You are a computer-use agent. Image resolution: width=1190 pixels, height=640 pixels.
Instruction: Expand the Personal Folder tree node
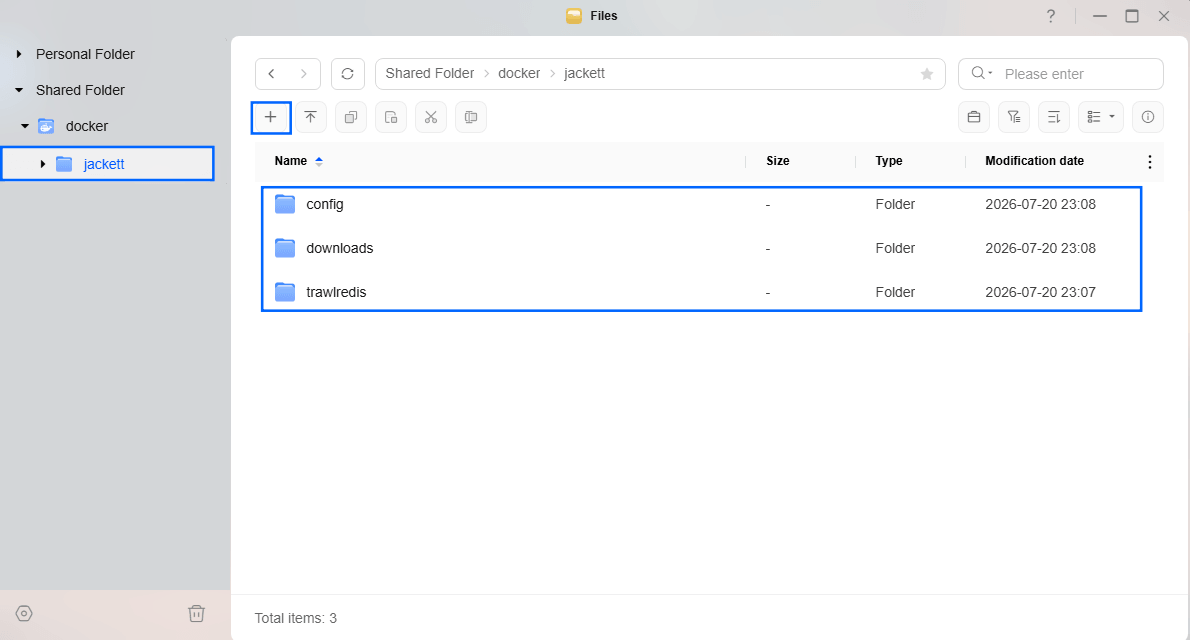point(19,55)
